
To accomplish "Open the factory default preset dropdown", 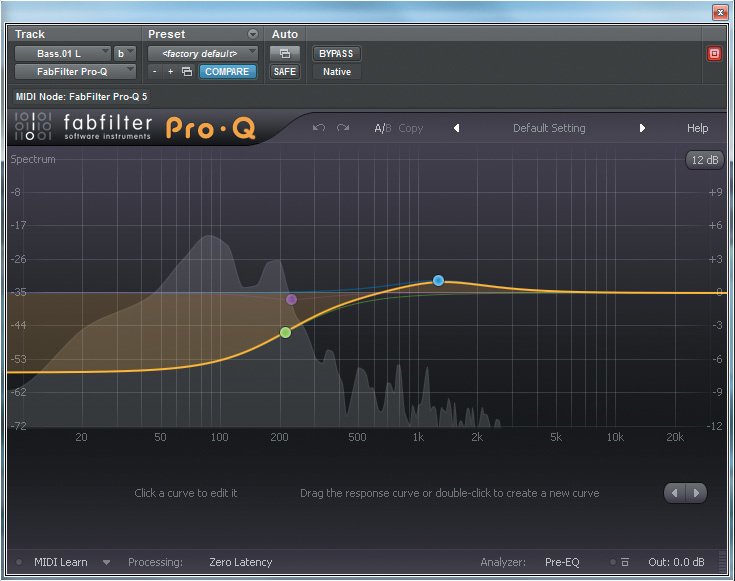I will [202, 53].
